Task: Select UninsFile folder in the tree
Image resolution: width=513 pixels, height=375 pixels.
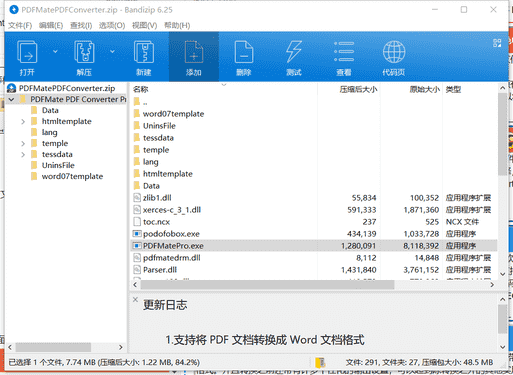Action: (x=58, y=165)
